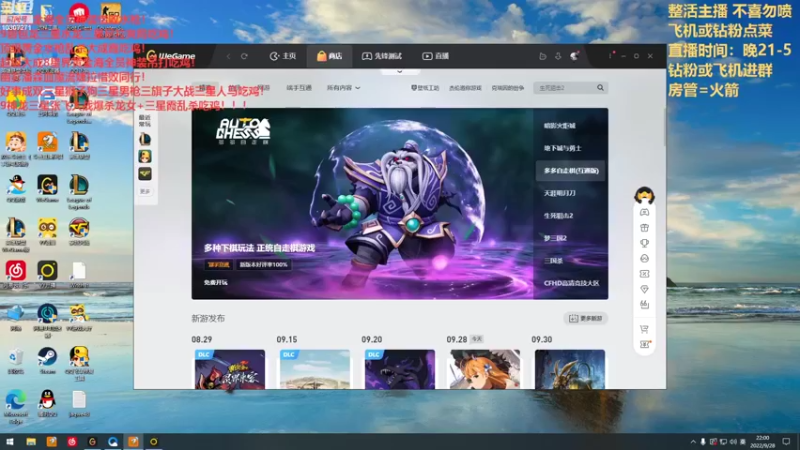Select 多多自走棋 in banner list
Image resolution: width=800 pixels, height=450 pixels.
570,170
